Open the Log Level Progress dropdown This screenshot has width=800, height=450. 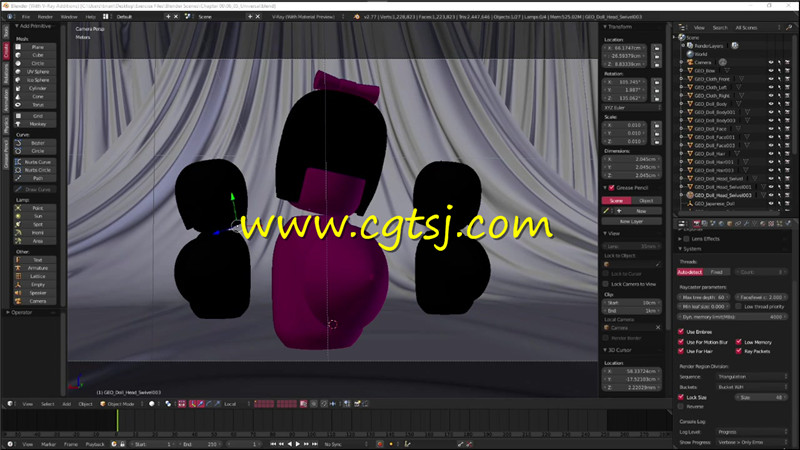click(x=752, y=432)
